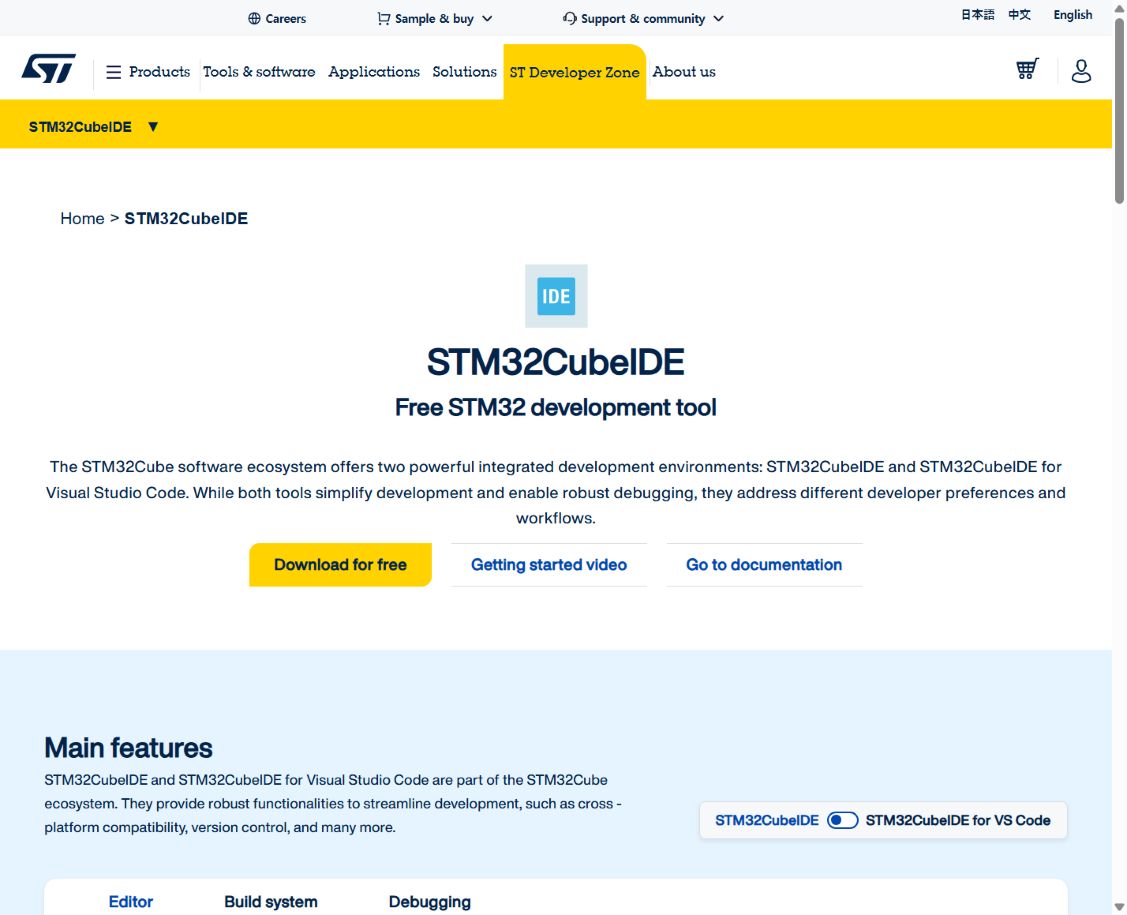The height and width of the screenshot is (915, 1127).
Task: Click the cart icon beside Sample & buy
Action: click(x=384, y=19)
